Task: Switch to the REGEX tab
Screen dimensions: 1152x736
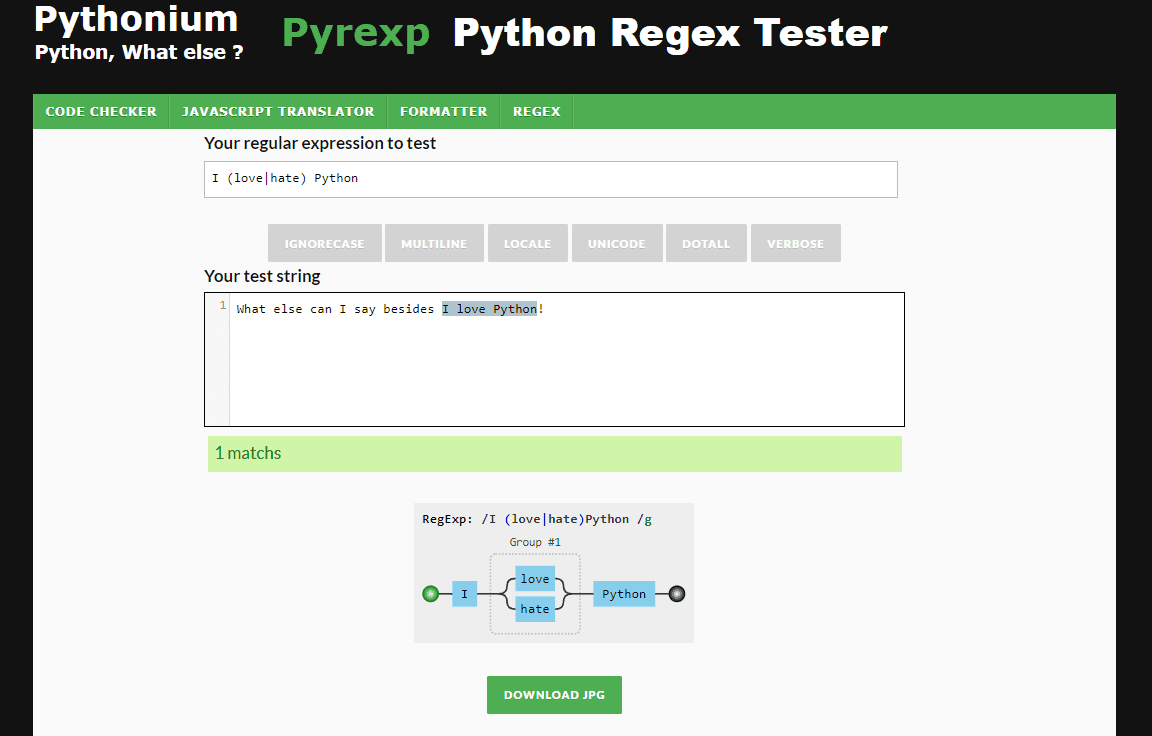Action: coord(536,111)
